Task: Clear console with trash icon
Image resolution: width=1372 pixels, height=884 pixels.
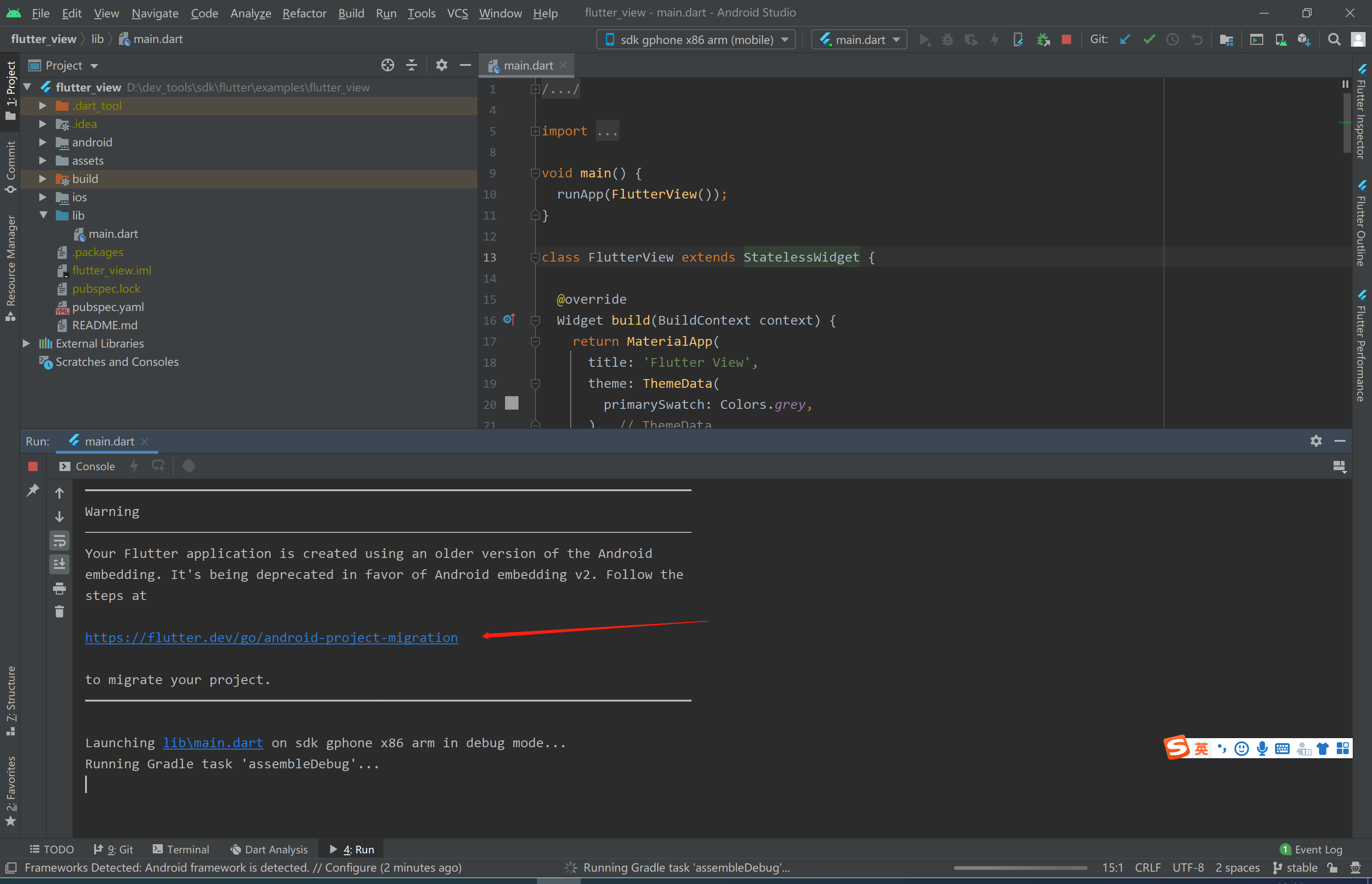Action: tap(59, 611)
